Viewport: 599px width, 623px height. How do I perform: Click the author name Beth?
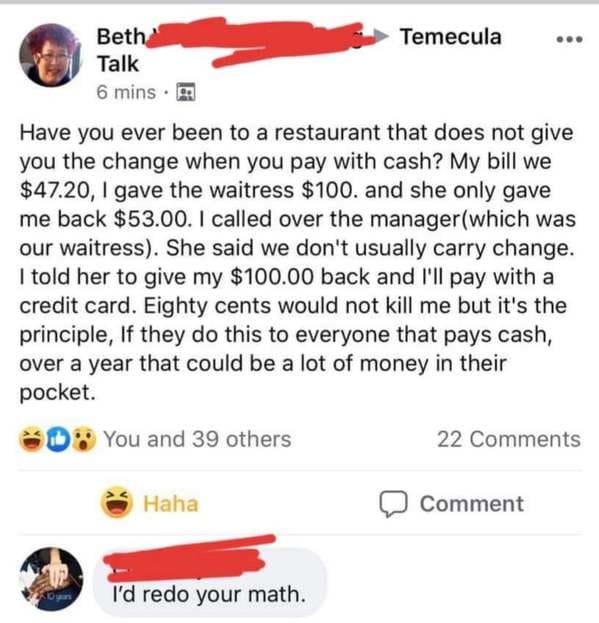pyautogui.click(x=122, y=37)
